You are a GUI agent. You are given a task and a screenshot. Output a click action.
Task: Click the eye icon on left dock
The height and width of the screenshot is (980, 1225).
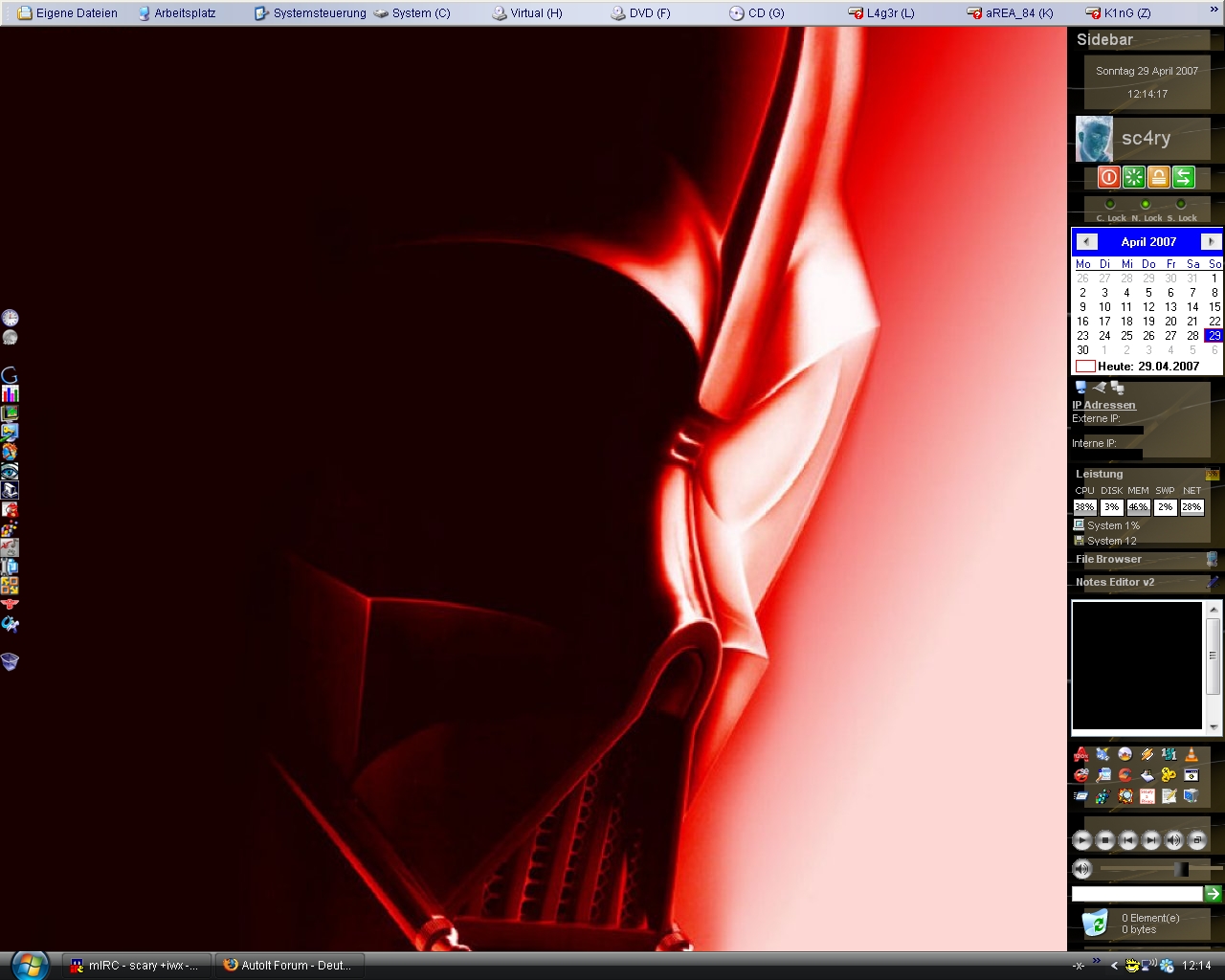pos(10,471)
